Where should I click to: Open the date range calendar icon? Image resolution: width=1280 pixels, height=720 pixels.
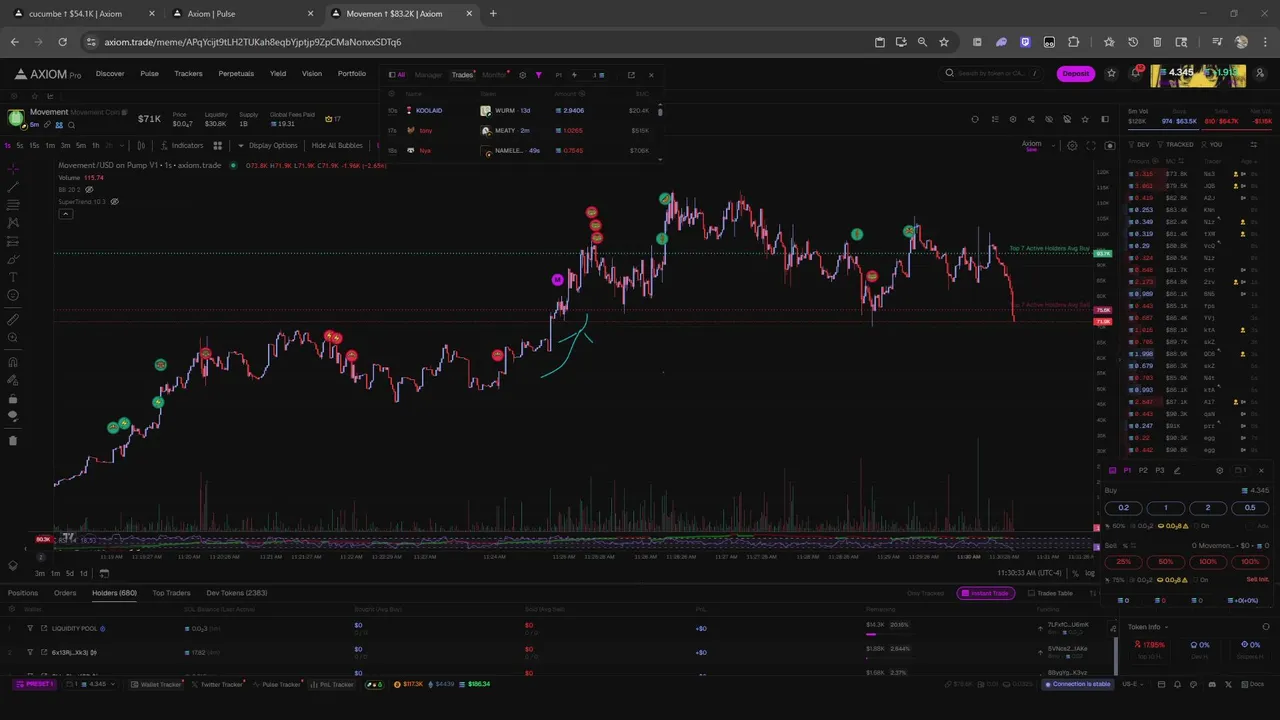click(x=104, y=573)
